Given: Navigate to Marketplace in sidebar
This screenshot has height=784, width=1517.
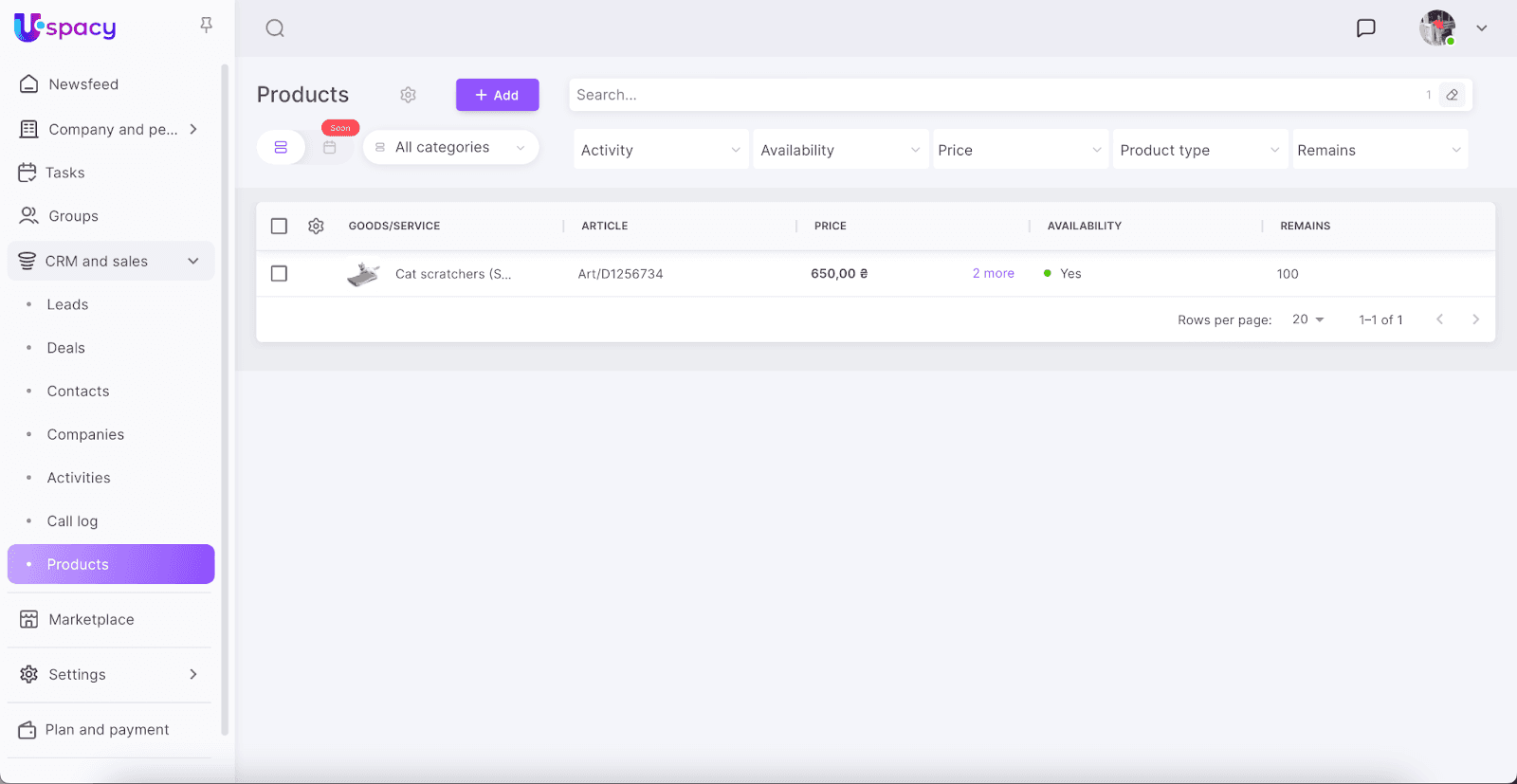Looking at the screenshot, I should tap(91, 619).
